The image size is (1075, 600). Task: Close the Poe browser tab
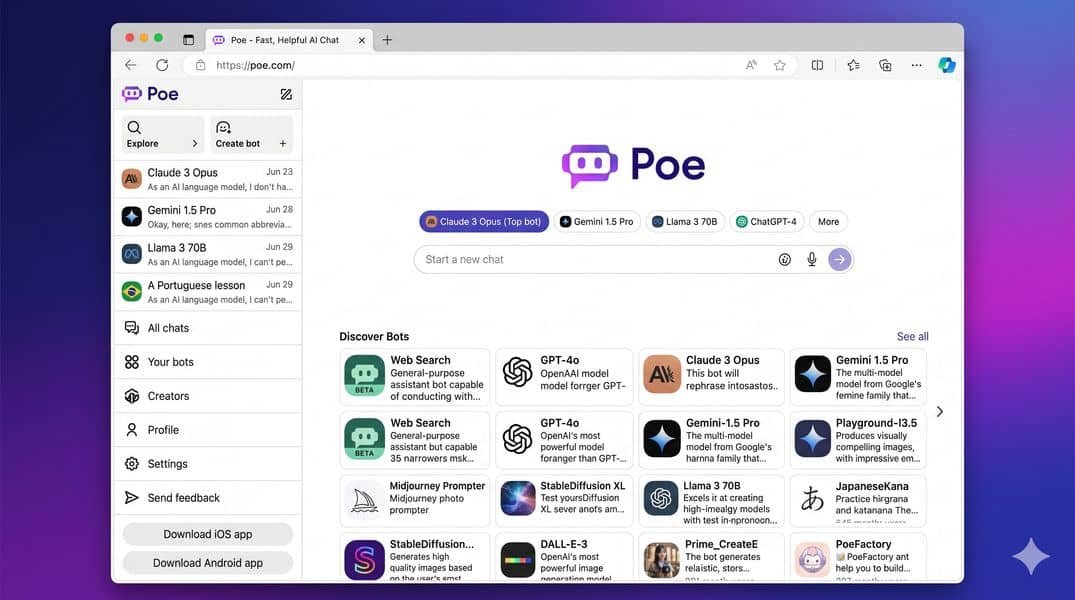(x=361, y=40)
